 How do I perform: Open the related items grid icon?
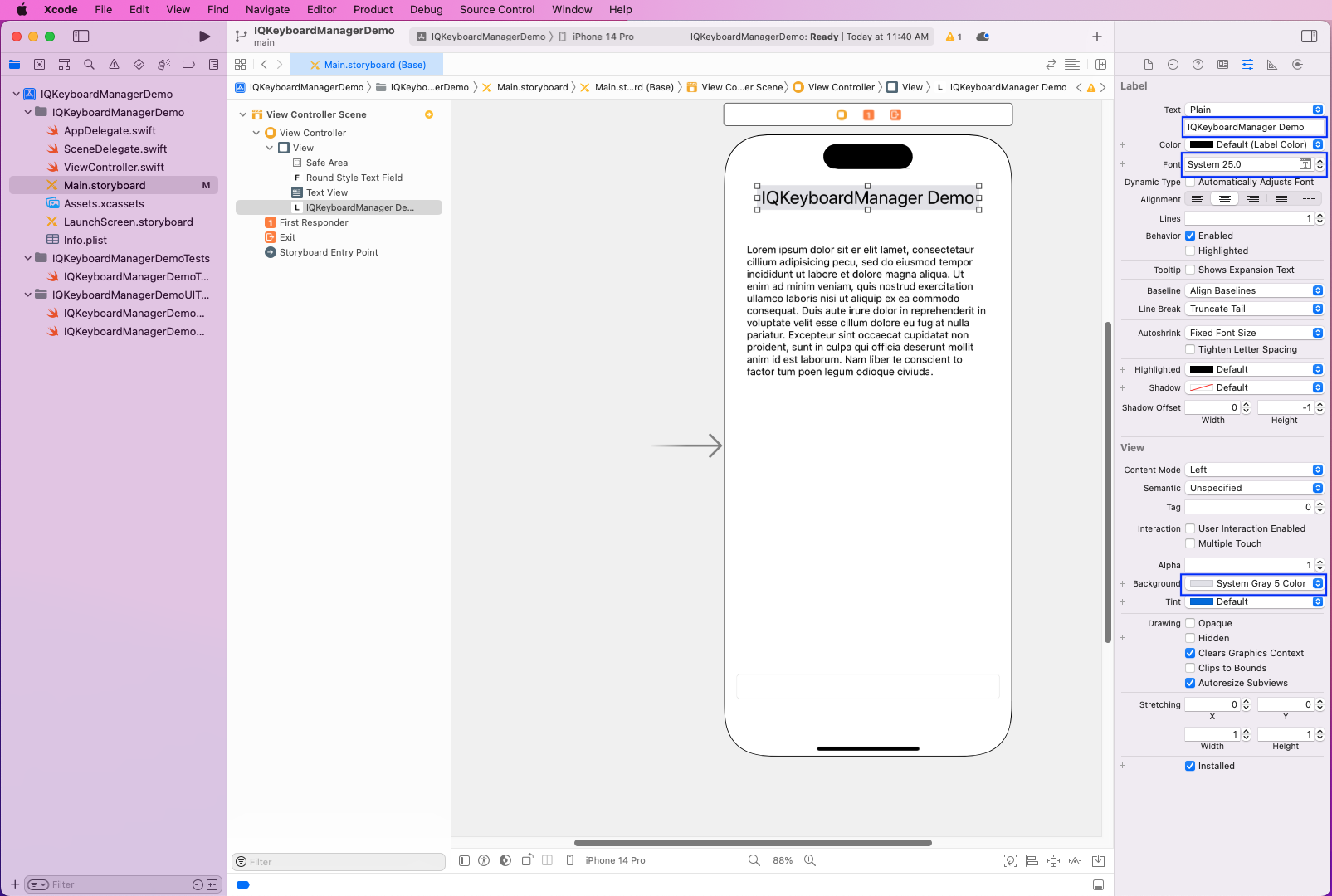click(x=240, y=65)
